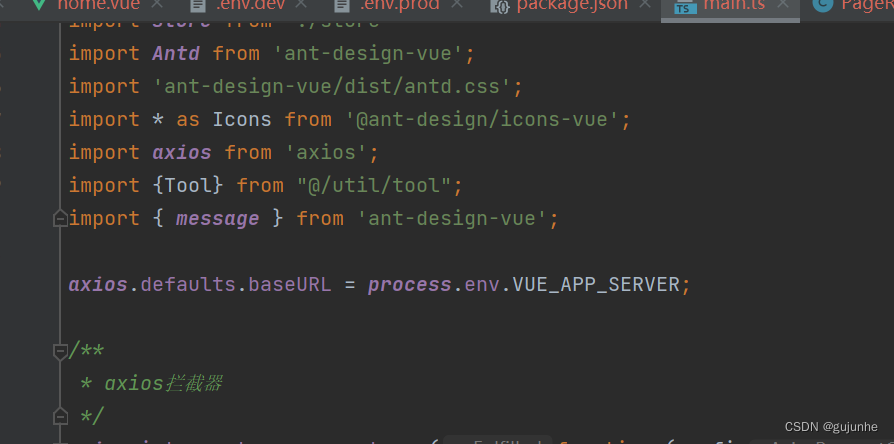Click the file icon on .env.dev tab
The height and width of the screenshot is (444, 894).
(x=199, y=5)
